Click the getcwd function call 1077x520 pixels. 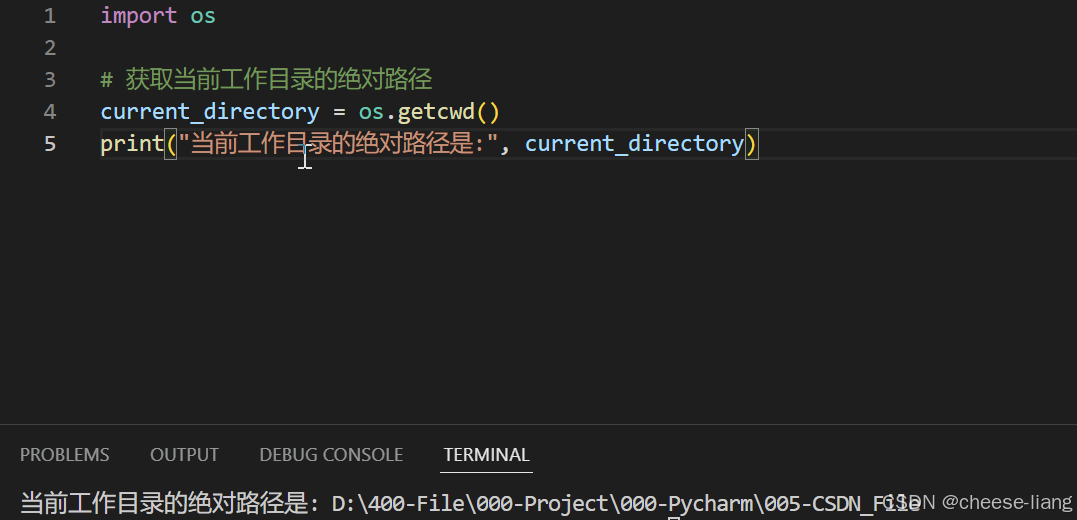pyautogui.click(x=436, y=112)
